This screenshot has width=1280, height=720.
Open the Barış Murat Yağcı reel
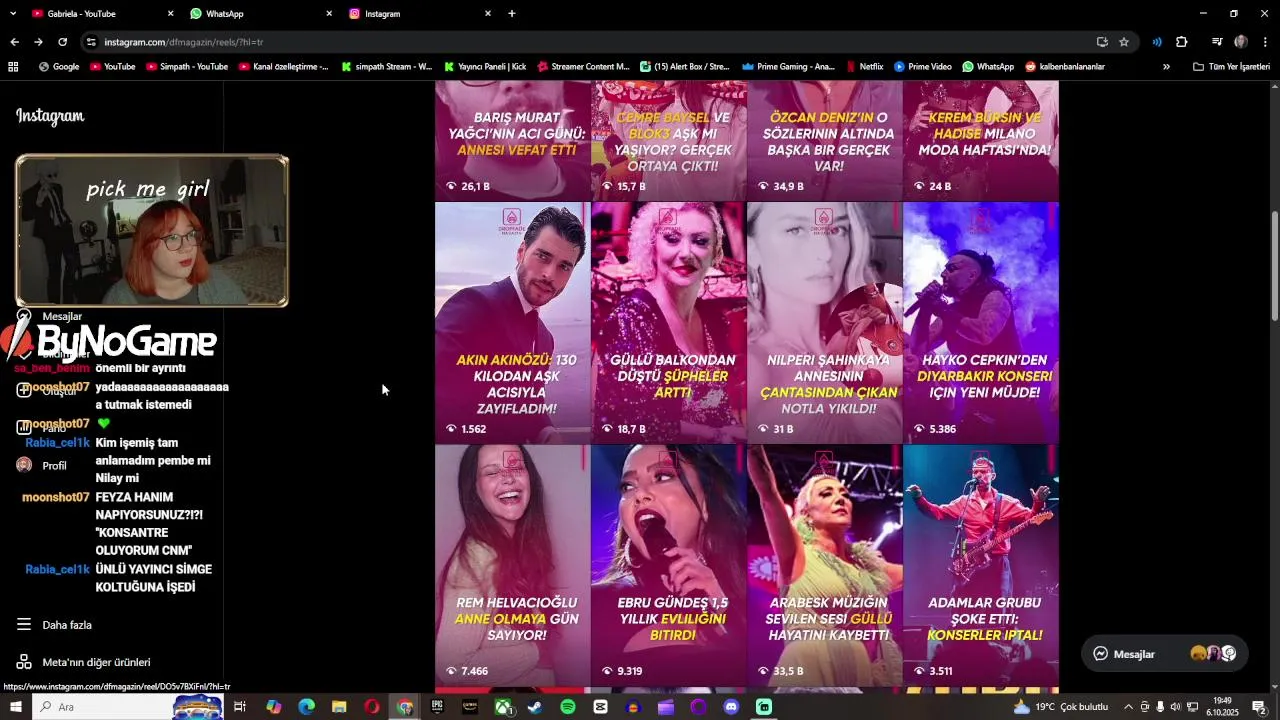(512, 141)
